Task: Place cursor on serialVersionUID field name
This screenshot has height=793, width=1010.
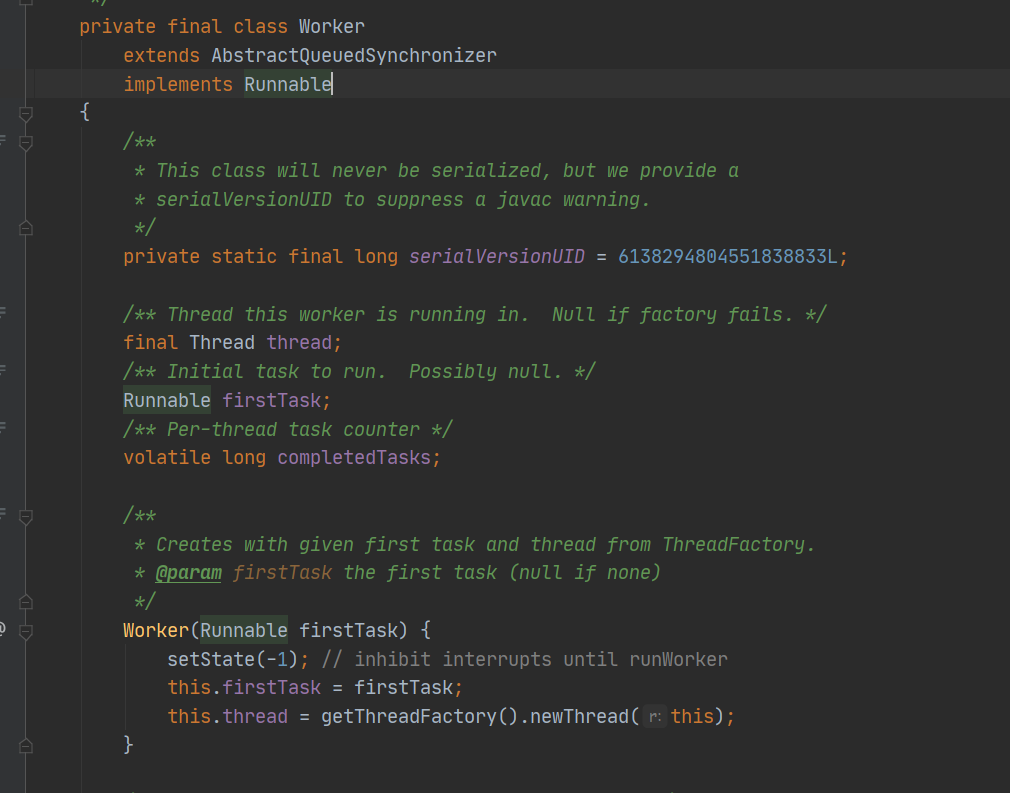Action: tap(496, 257)
